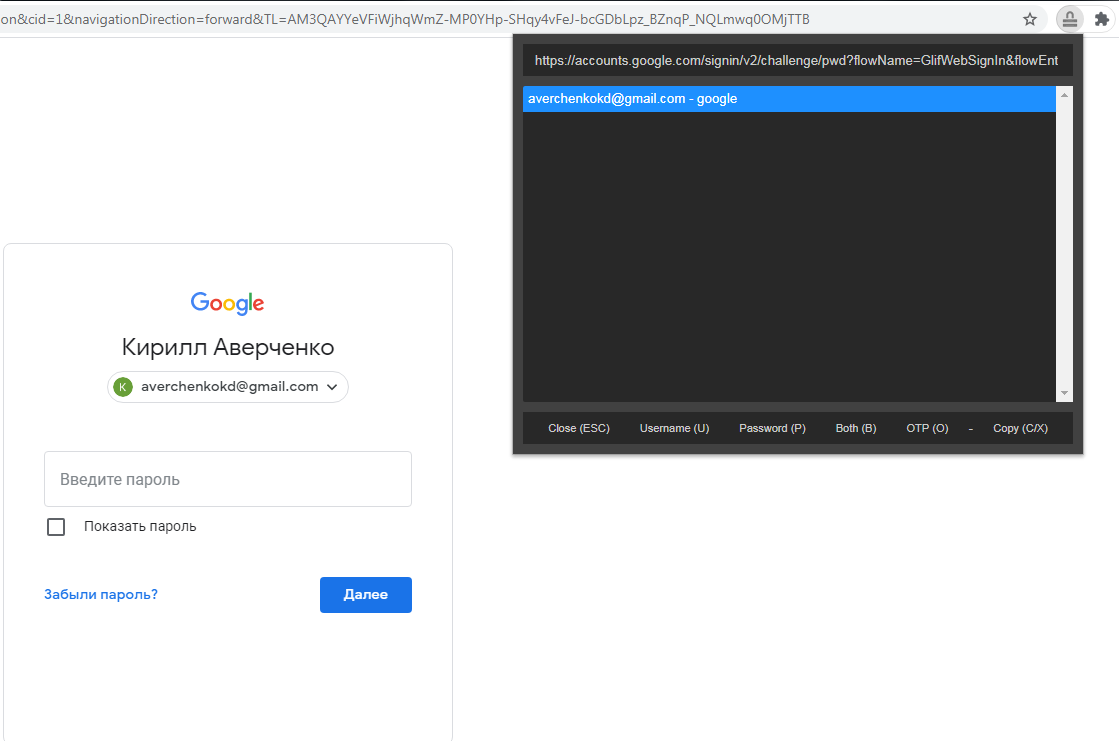Fill password with Password (P)
The height and width of the screenshot is (741, 1119).
tap(772, 428)
